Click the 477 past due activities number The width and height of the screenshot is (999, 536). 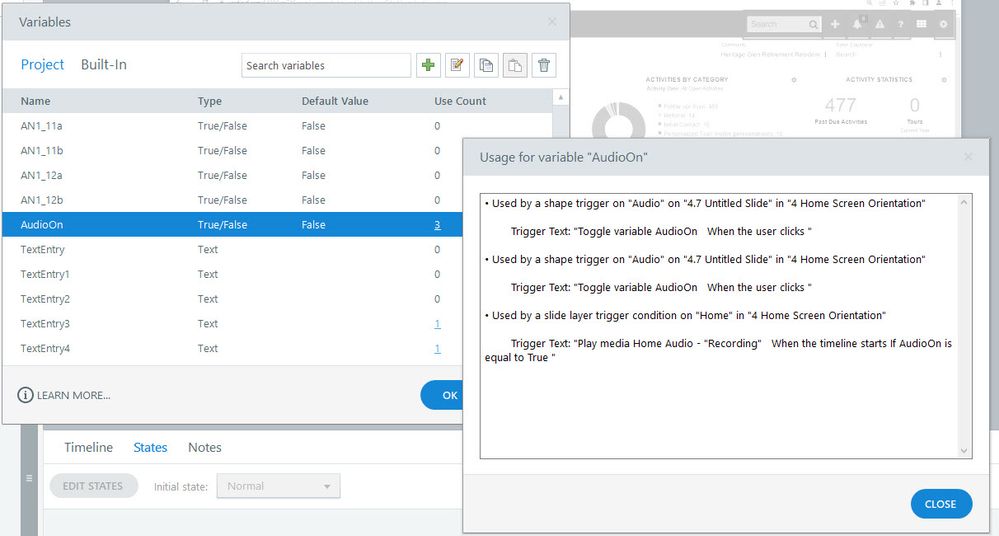[x=840, y=105]
